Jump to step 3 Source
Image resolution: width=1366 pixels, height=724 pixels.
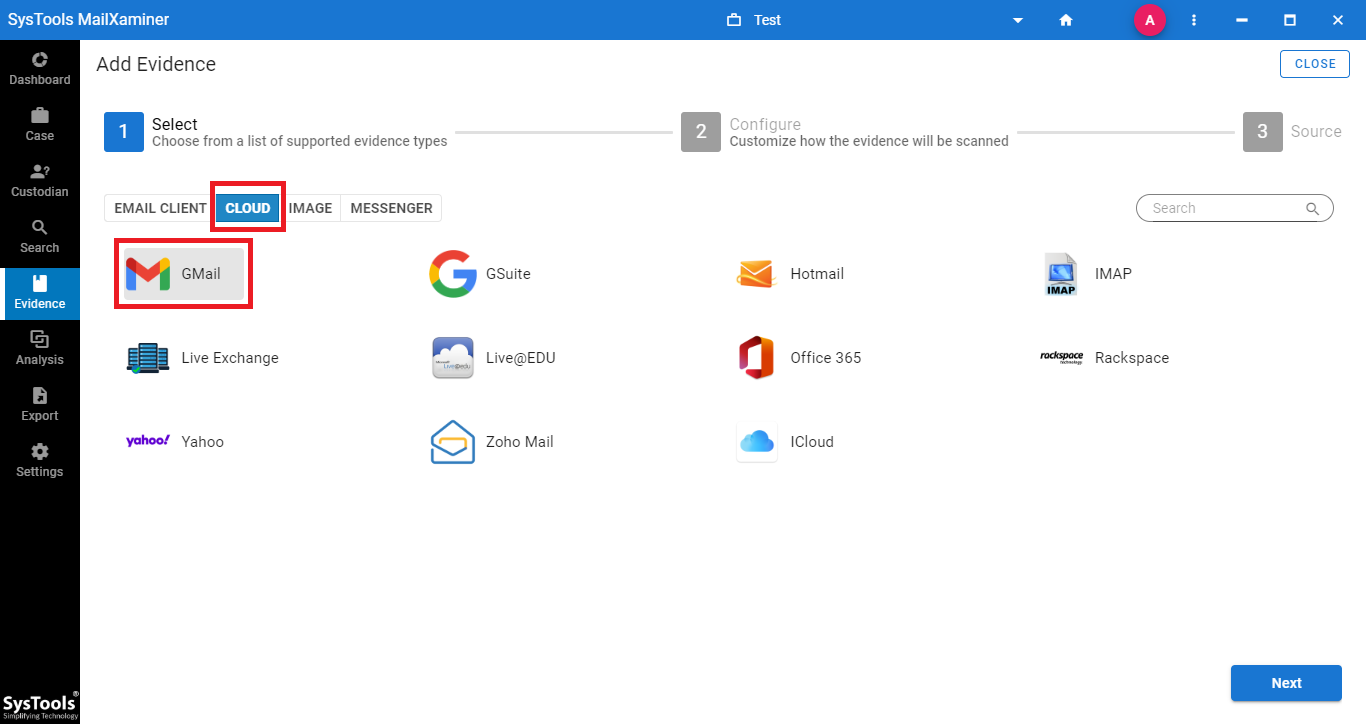(x=1292, y=132)
